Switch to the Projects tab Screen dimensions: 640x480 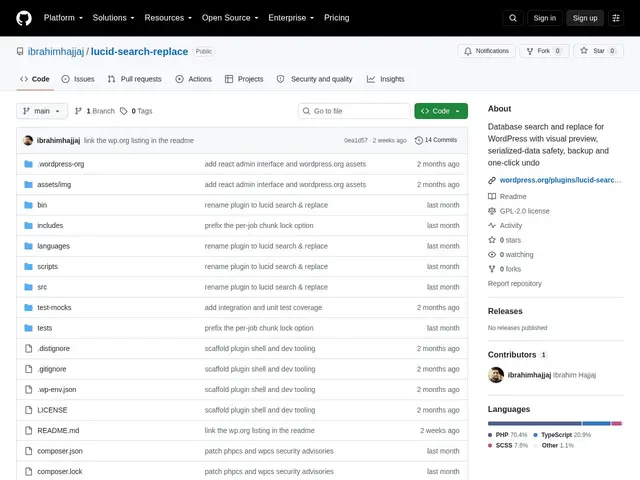click(x=244, y=79)
